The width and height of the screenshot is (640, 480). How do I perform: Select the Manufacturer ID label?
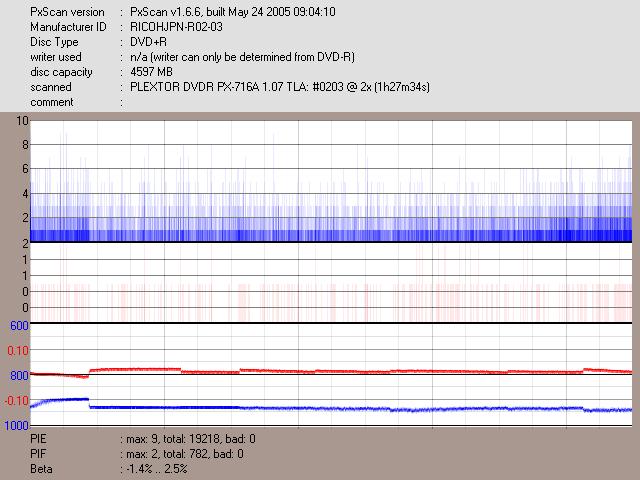[68, 27]
